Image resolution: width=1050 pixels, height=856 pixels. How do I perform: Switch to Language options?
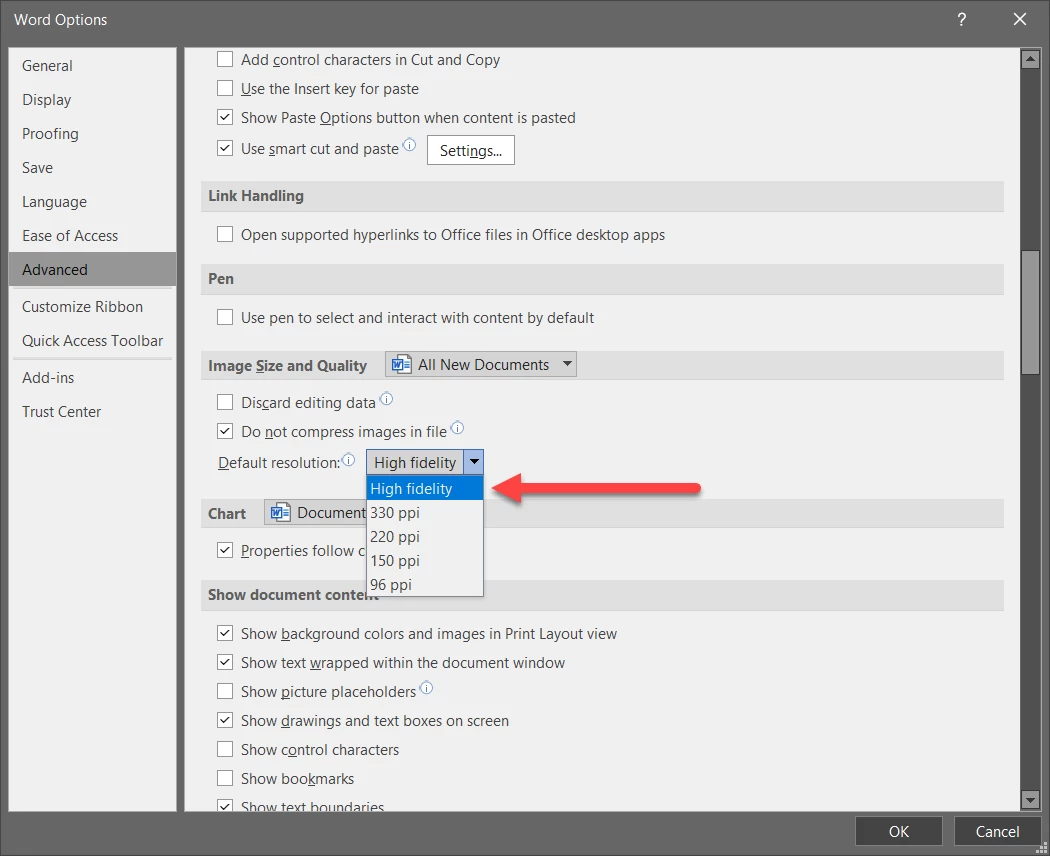pyautogui.click(x=92, y=202)
